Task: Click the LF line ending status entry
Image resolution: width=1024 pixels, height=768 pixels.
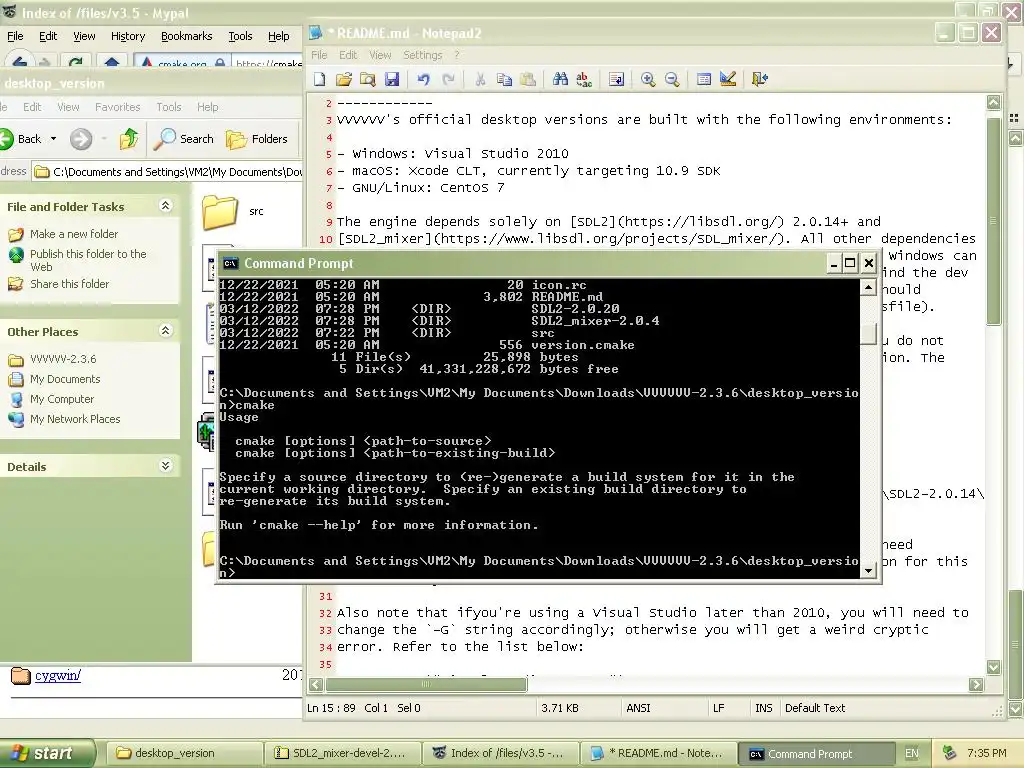Action: 718,708
